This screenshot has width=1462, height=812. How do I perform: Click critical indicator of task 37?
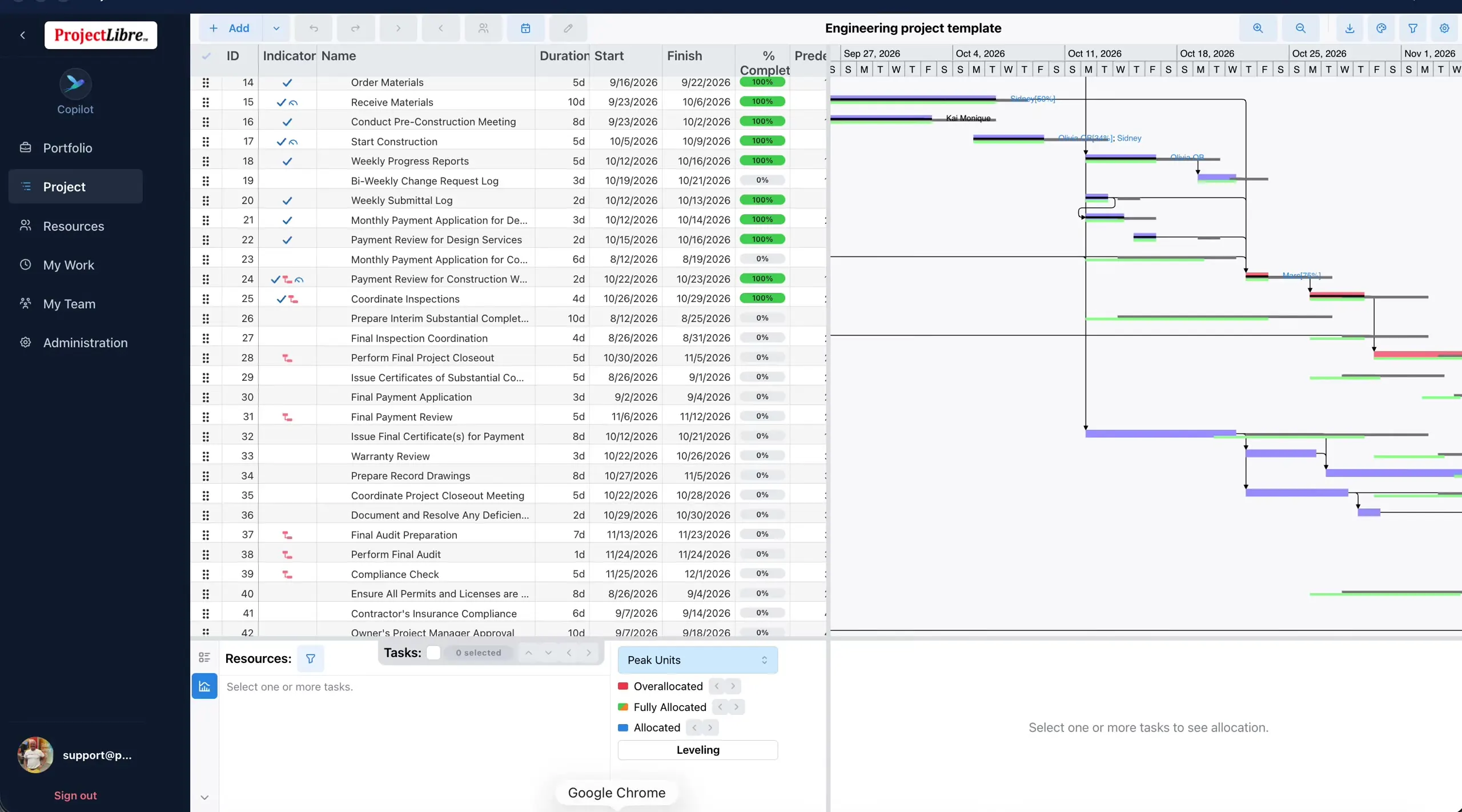287,535
